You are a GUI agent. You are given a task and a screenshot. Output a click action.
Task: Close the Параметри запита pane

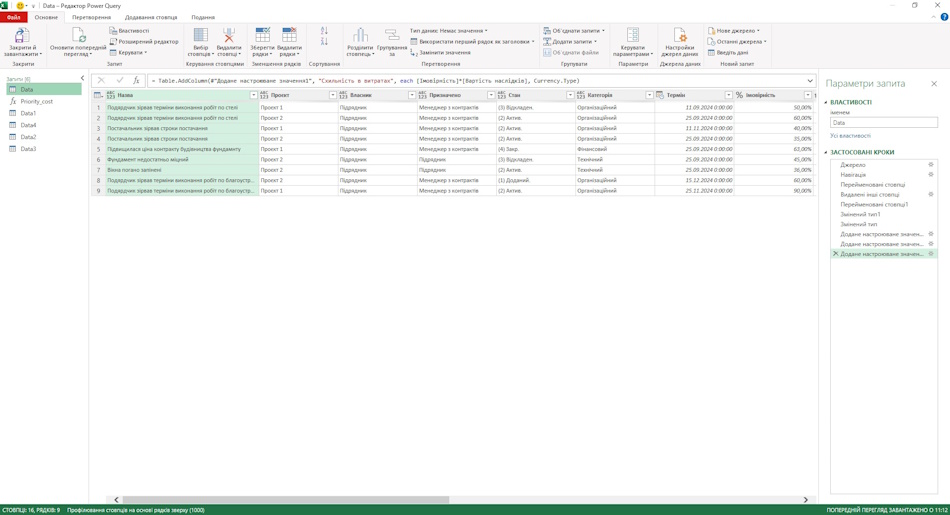(934, 84)
